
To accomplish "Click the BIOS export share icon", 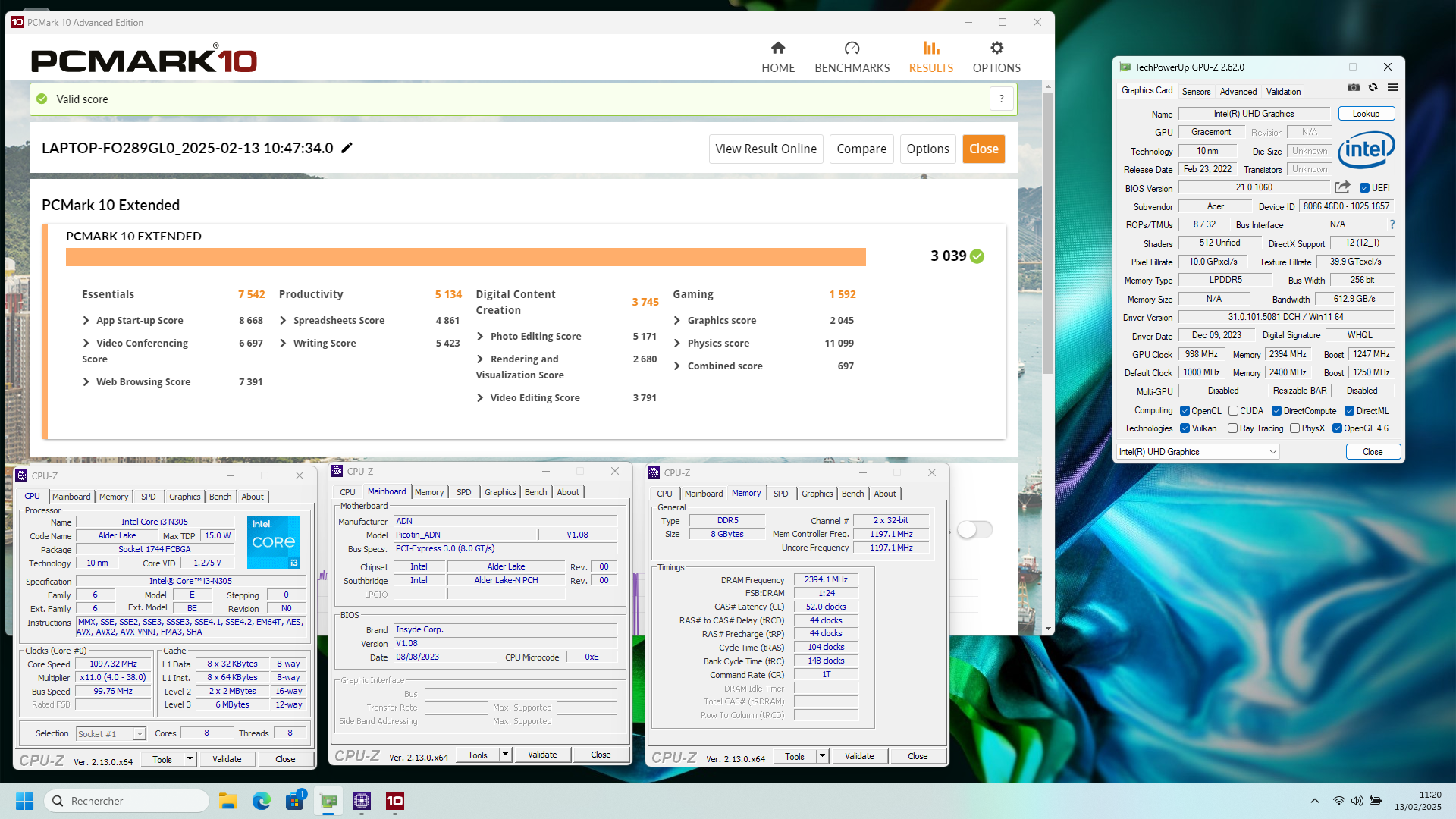I will coord(1342,187).
